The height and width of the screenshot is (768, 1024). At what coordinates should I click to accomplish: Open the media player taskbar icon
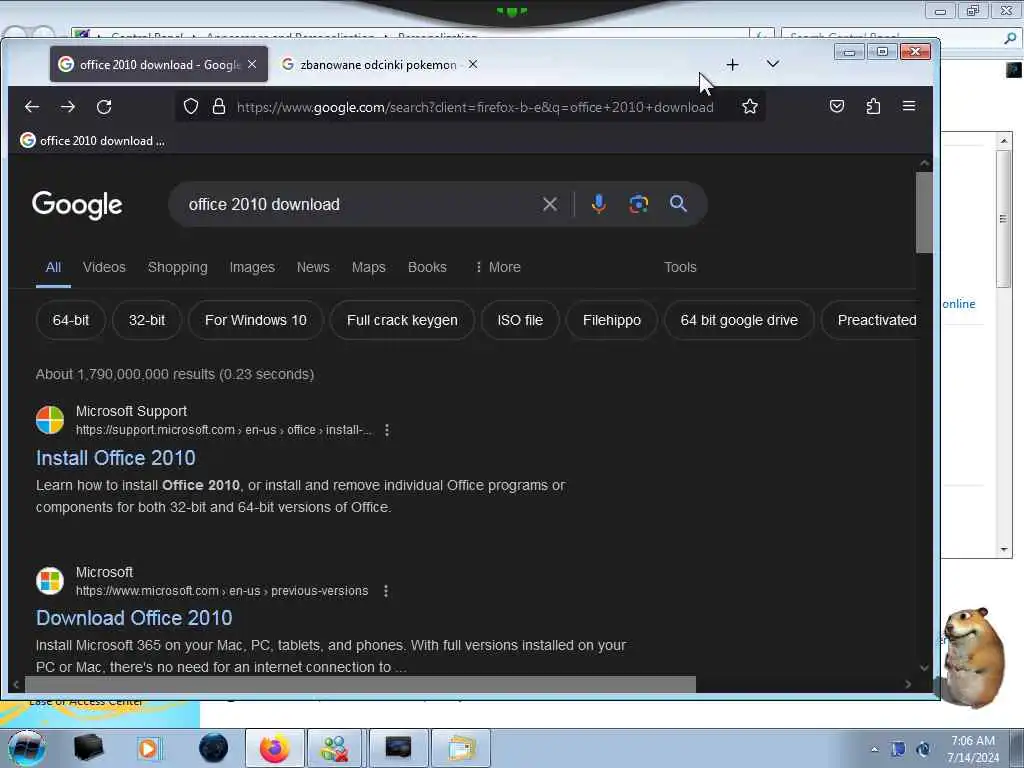click(x=148, y=748)
